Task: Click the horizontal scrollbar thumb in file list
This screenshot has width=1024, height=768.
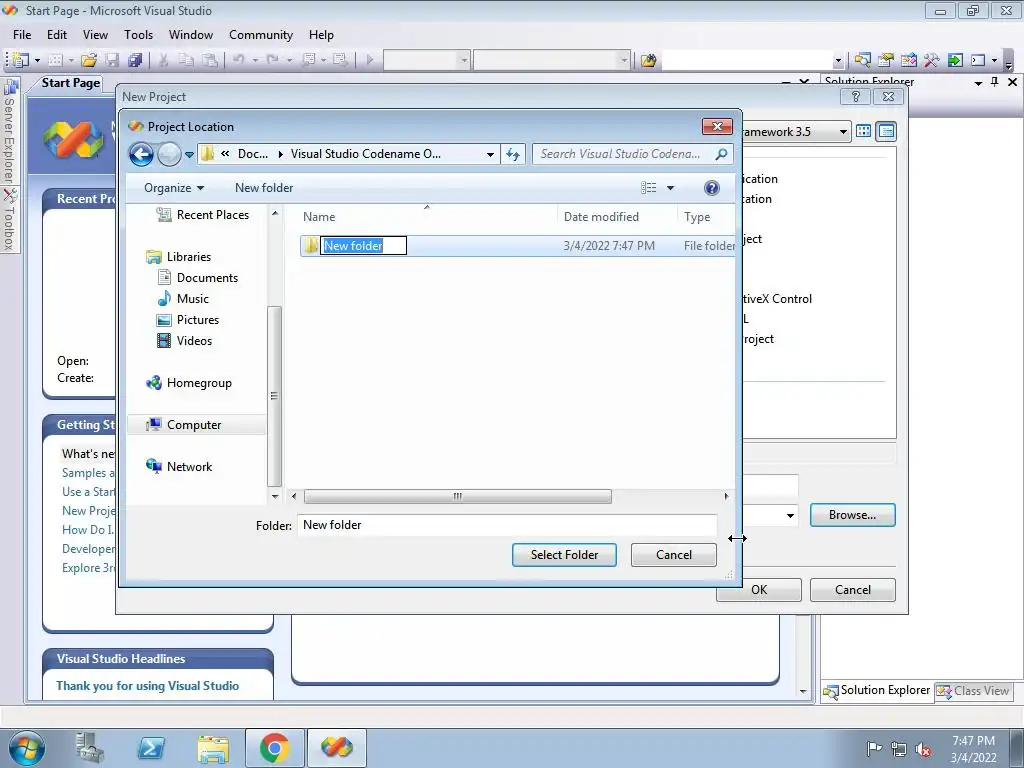Action: (457, 497)
